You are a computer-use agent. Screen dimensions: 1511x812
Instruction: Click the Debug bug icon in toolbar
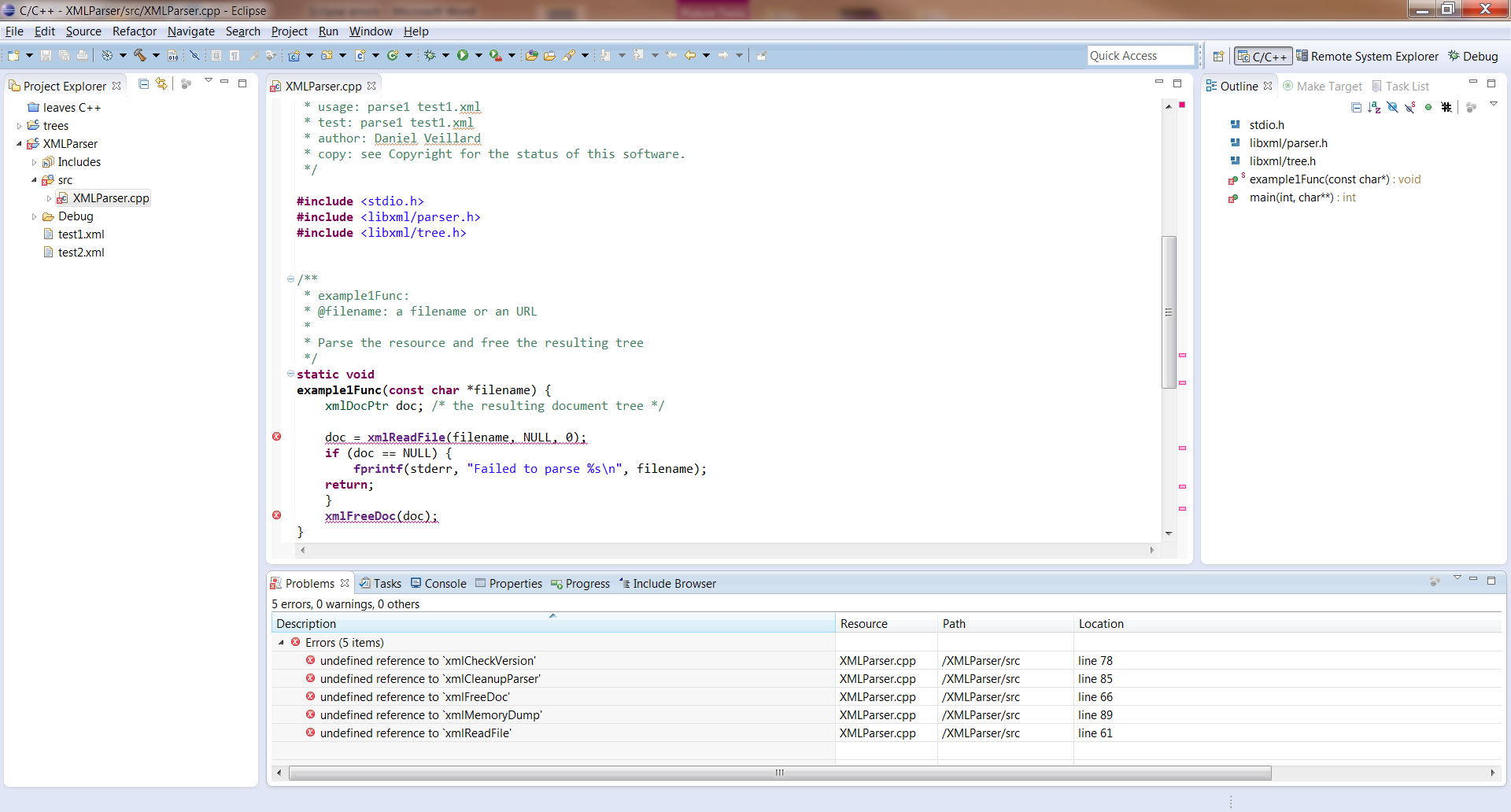click(x=430, y=55)
